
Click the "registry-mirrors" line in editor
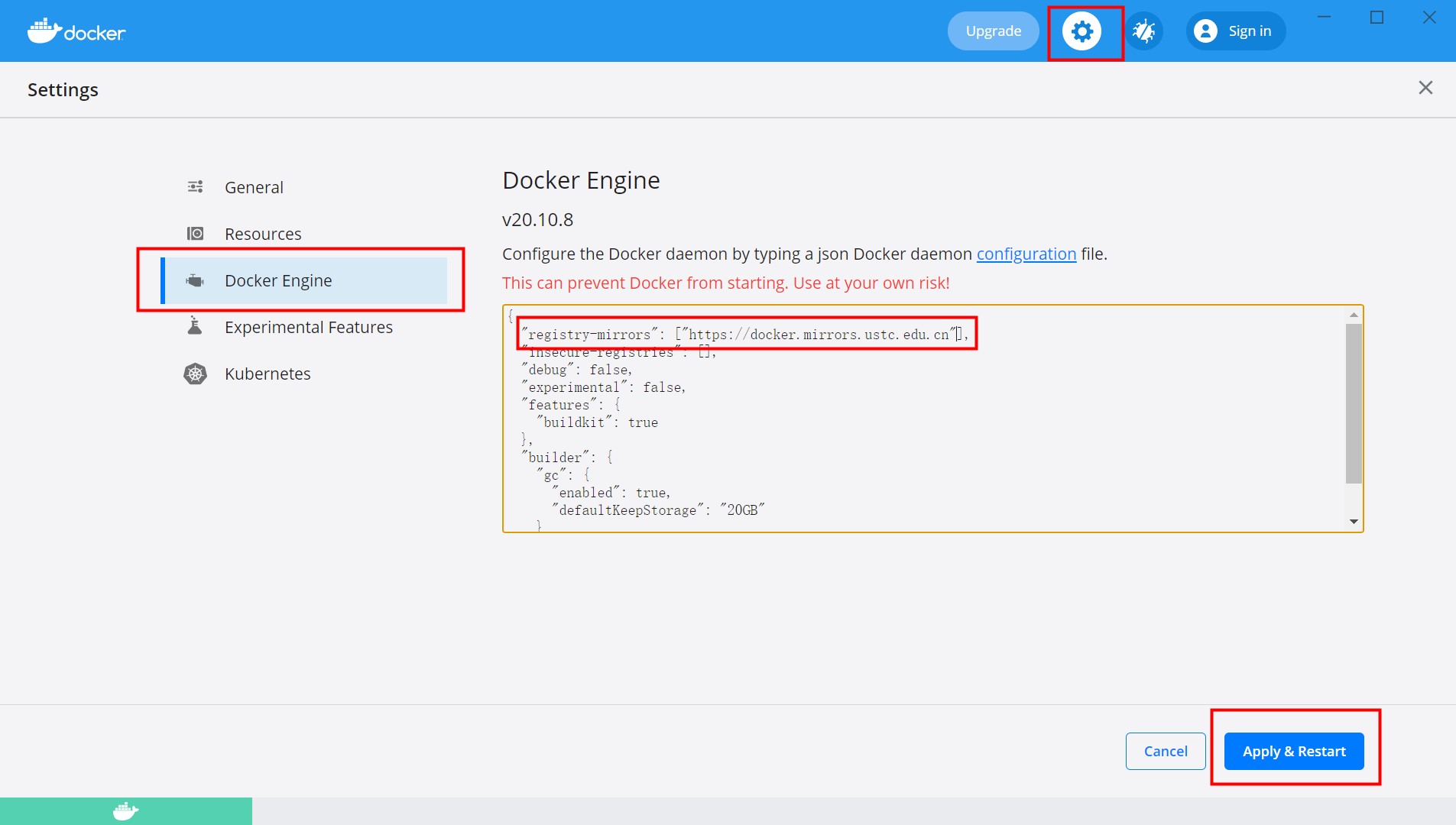click(x=745, y=335)
